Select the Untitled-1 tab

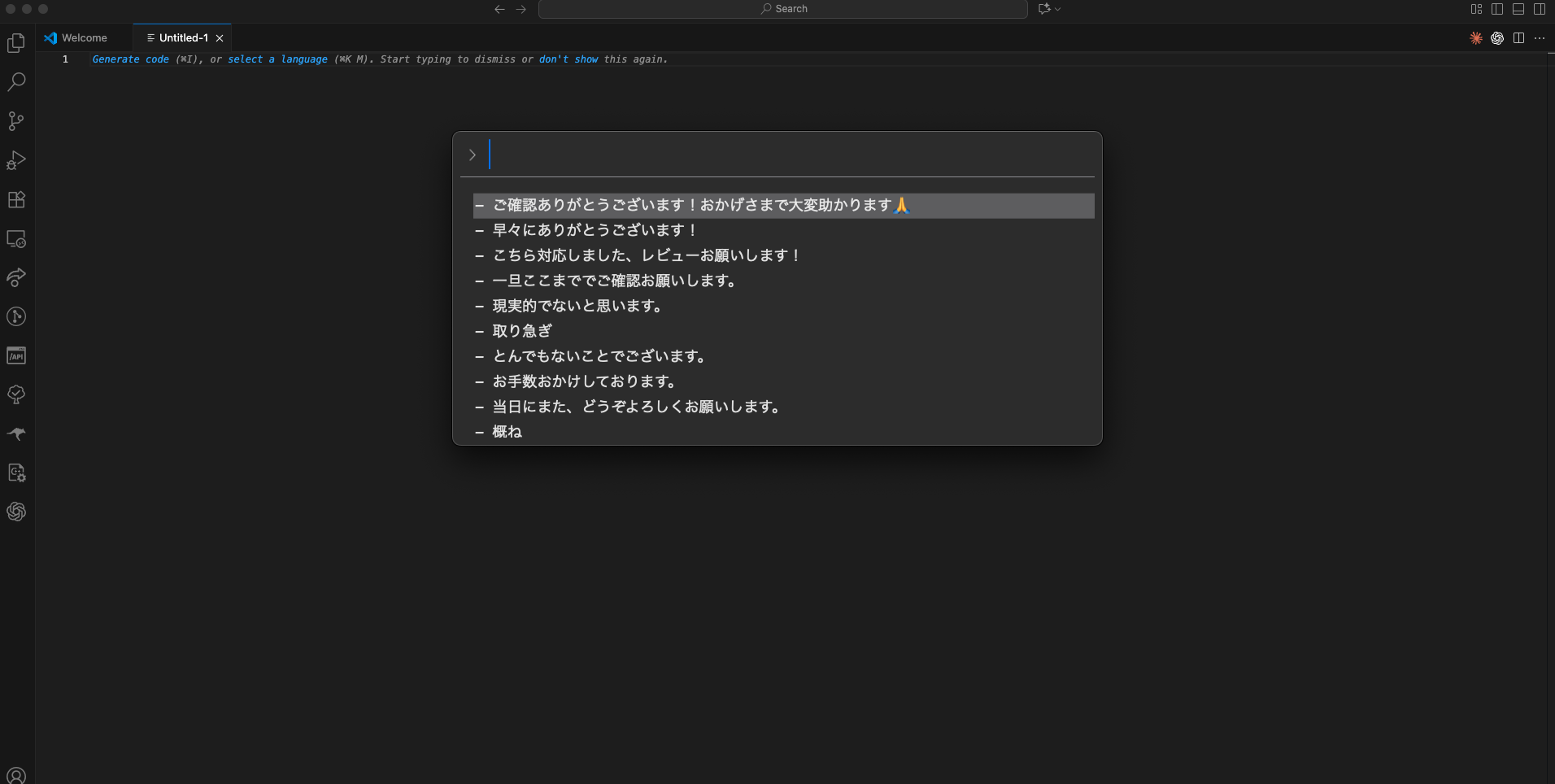click(x=183, y=38)
